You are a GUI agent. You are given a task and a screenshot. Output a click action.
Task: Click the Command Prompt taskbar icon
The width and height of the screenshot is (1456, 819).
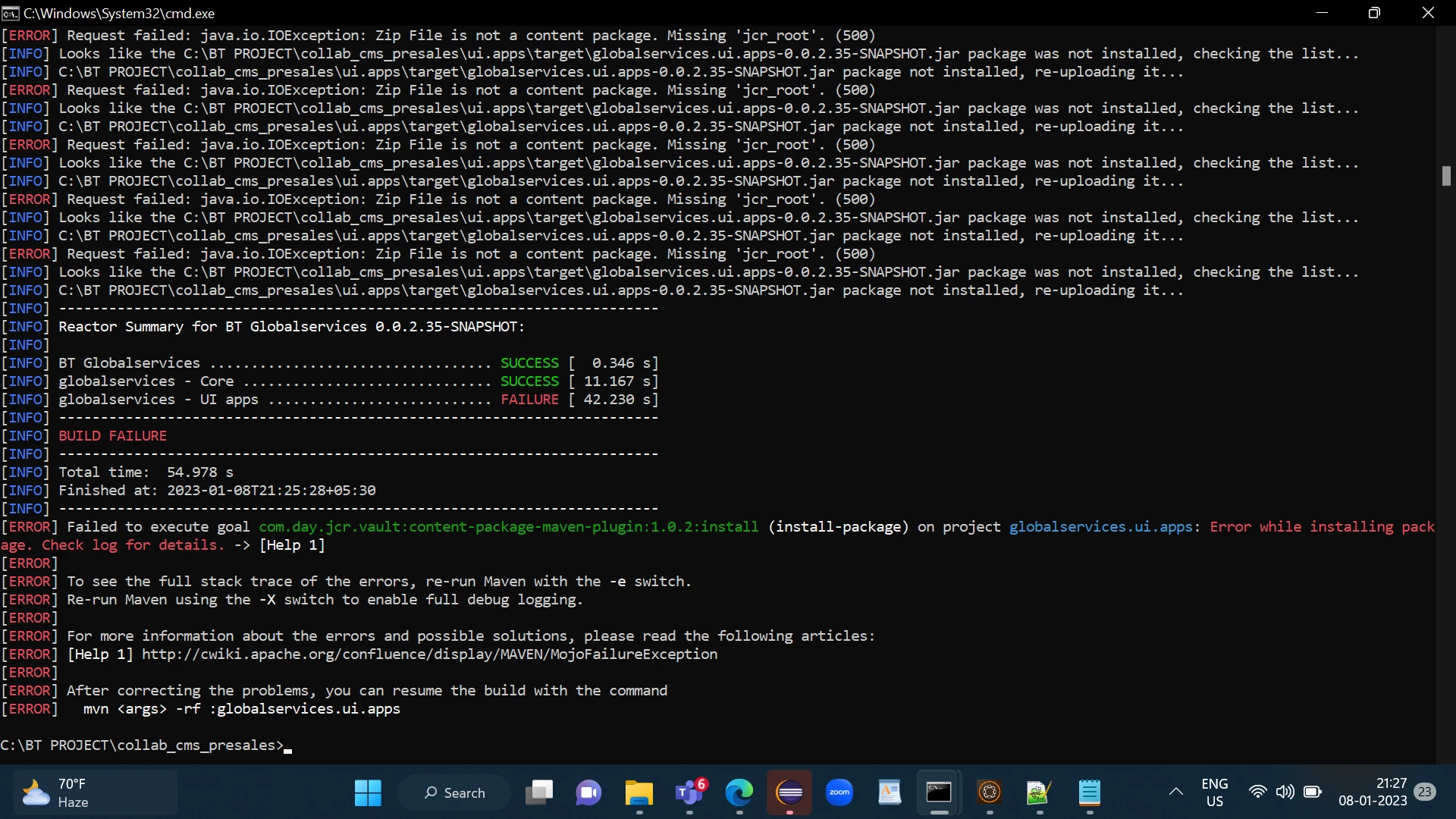(939, 792)
